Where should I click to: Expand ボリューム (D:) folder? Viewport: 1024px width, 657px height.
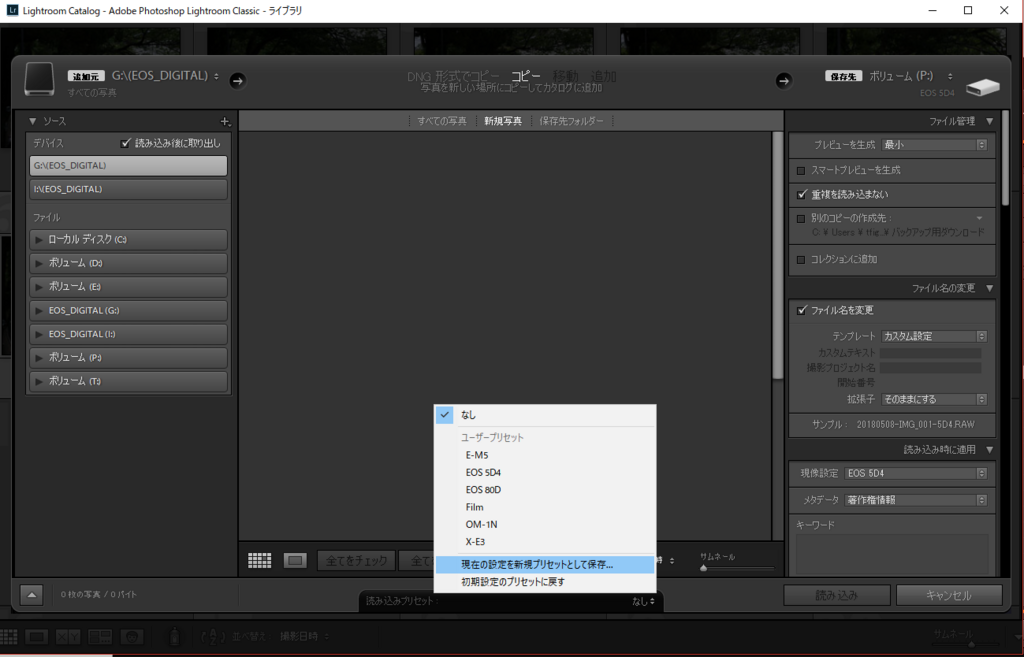click(x=39, y=263)
